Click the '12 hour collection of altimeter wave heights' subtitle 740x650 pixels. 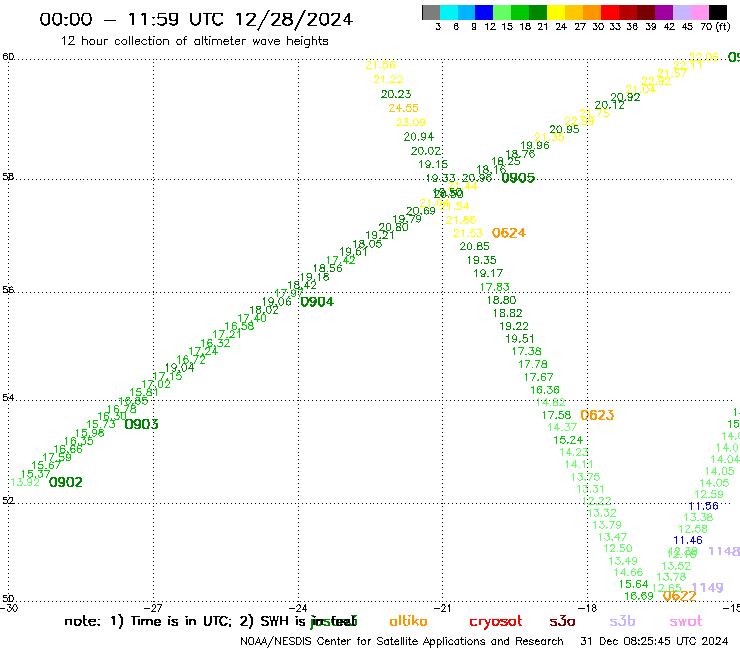[194, 41]
